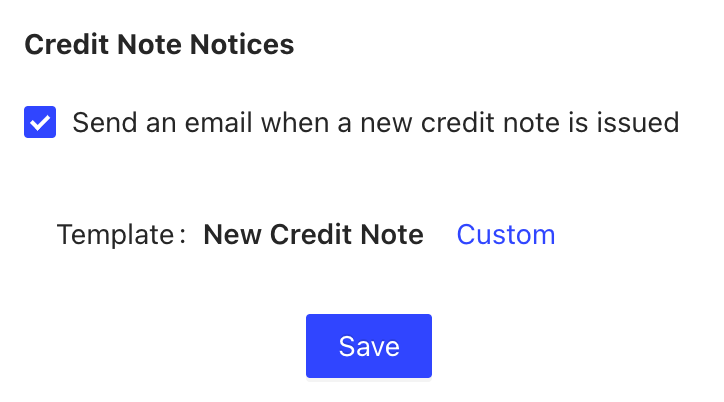This screenshot has height=402, width=724.
Task: Click the Save button
Action: pos(368,346)
